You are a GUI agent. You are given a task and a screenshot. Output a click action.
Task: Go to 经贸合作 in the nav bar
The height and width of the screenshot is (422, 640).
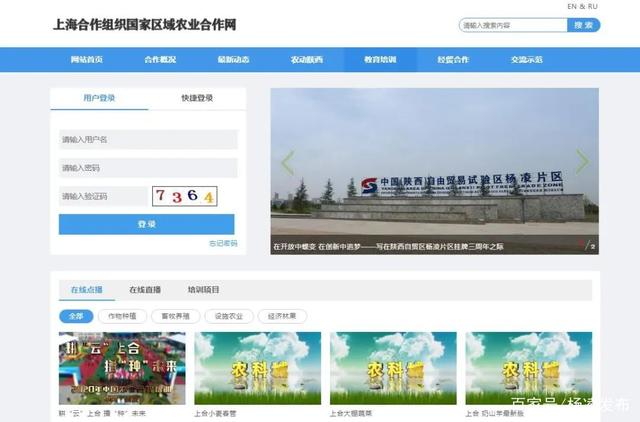(452, 60)
